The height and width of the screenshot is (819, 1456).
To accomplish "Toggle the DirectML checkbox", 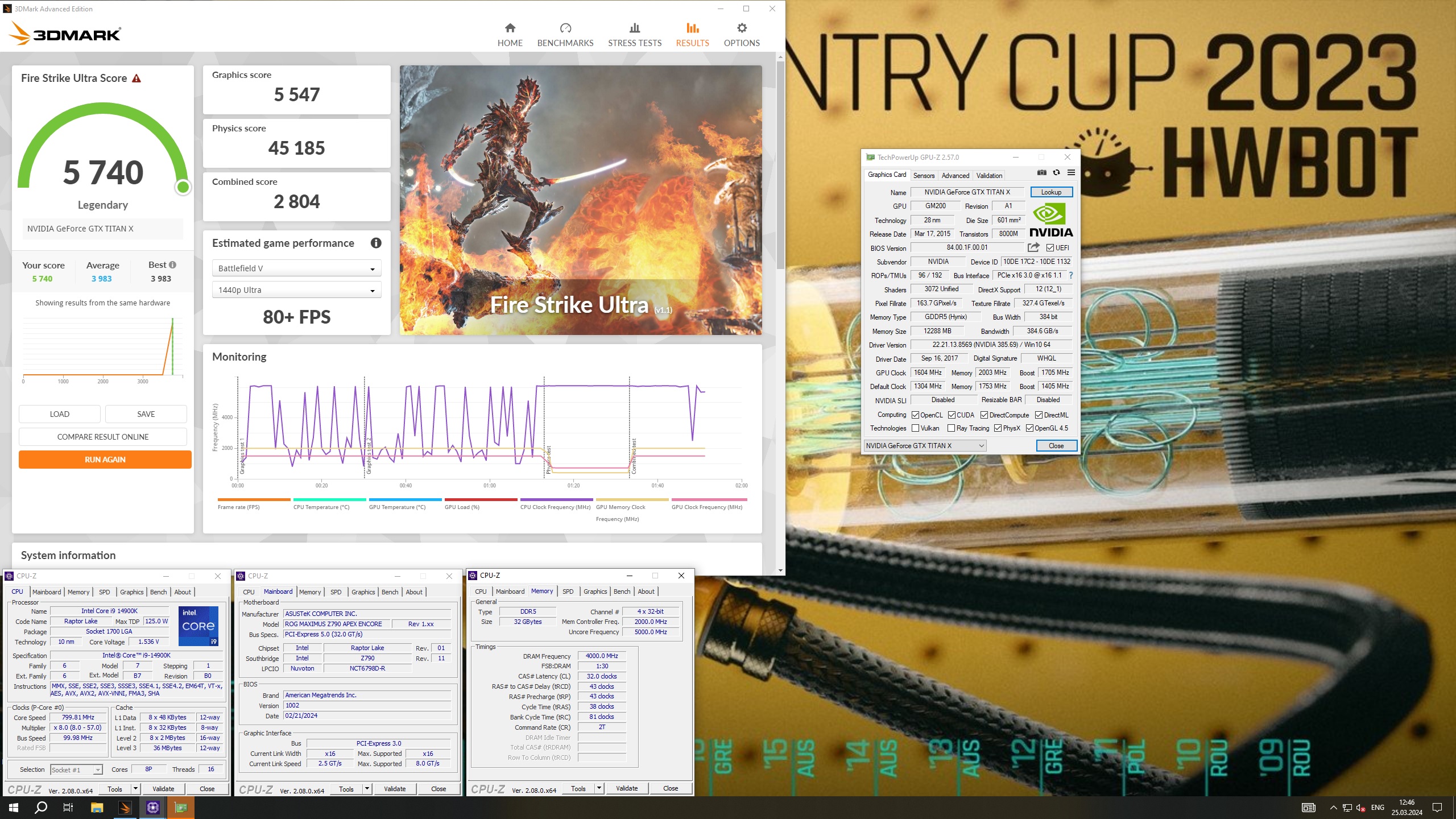I will [x=1039, y=415].
